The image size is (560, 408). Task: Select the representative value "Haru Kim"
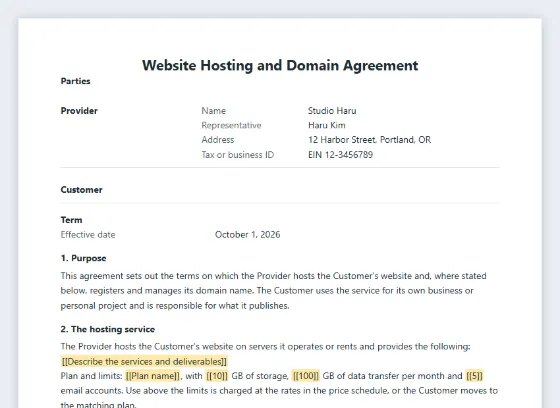tap(326, 125)
